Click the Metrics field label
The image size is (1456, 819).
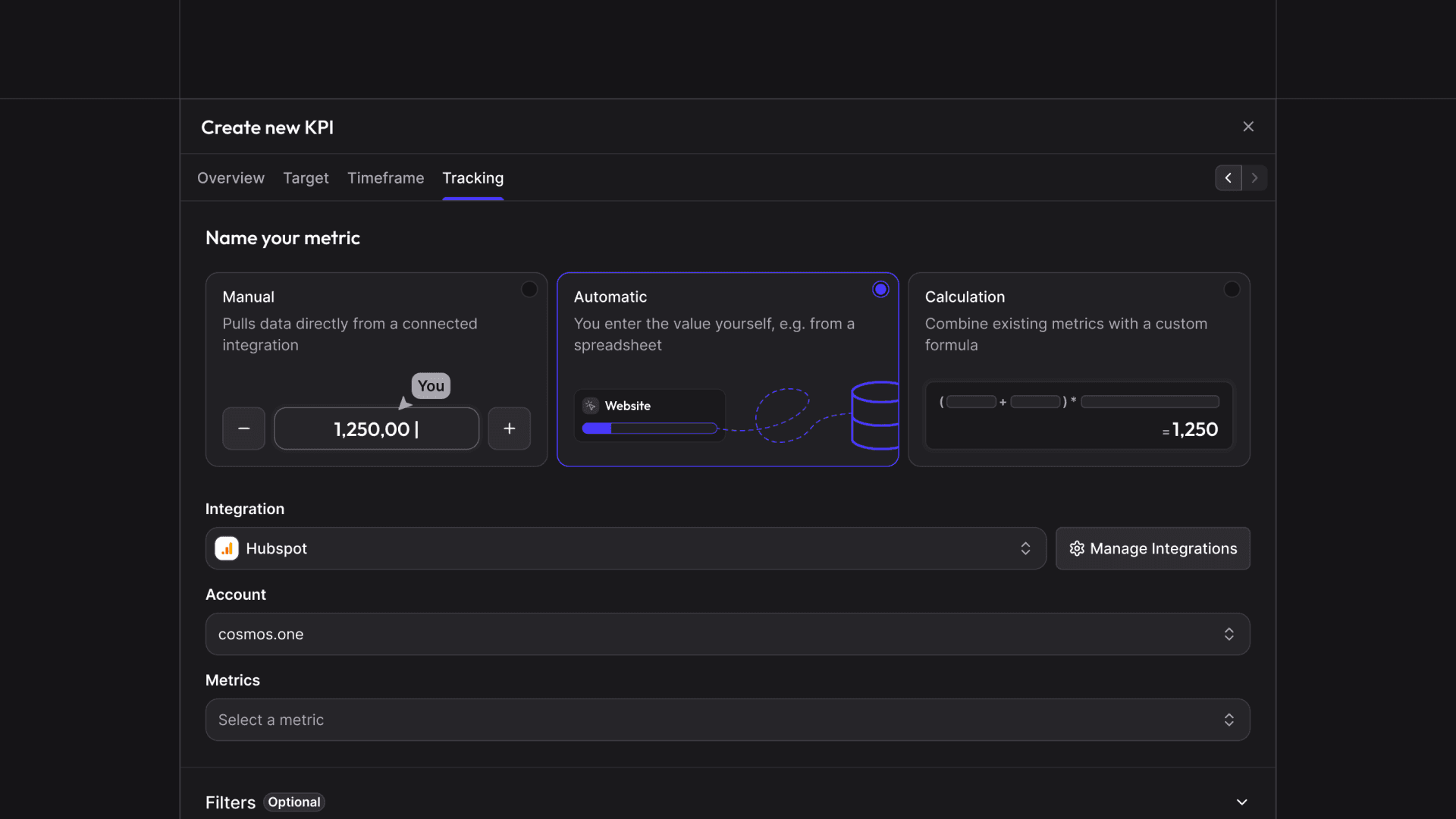coord(233,680)
